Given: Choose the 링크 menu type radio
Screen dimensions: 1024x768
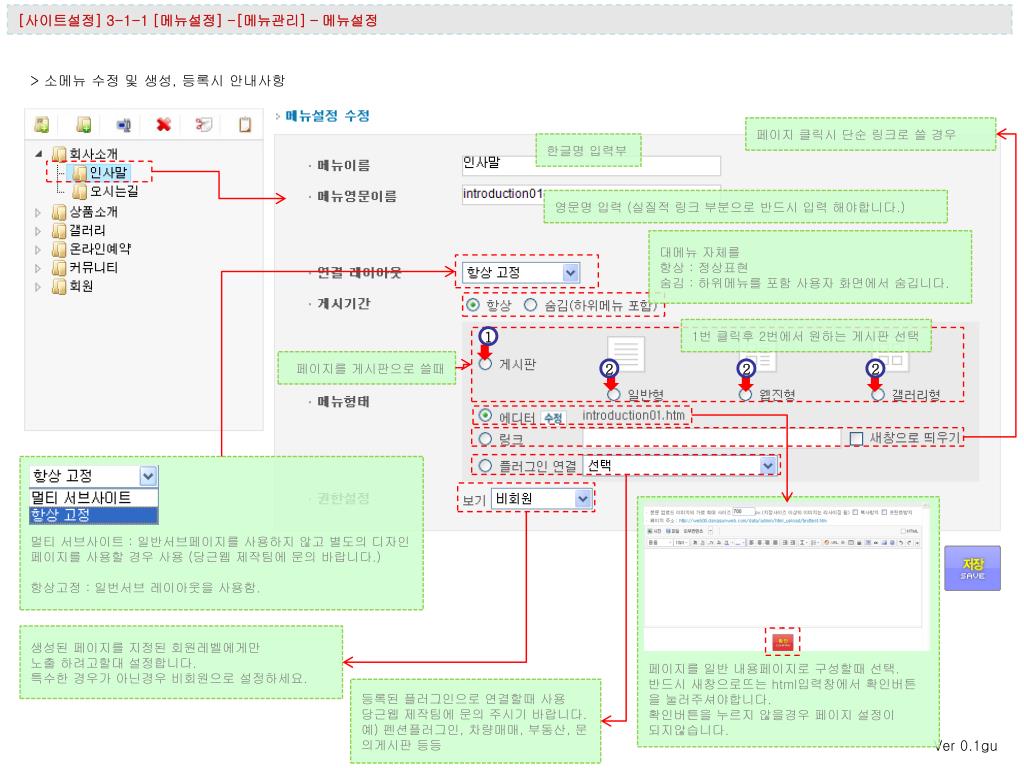Looking at the screenshot, I should click(x=485, y=439).
